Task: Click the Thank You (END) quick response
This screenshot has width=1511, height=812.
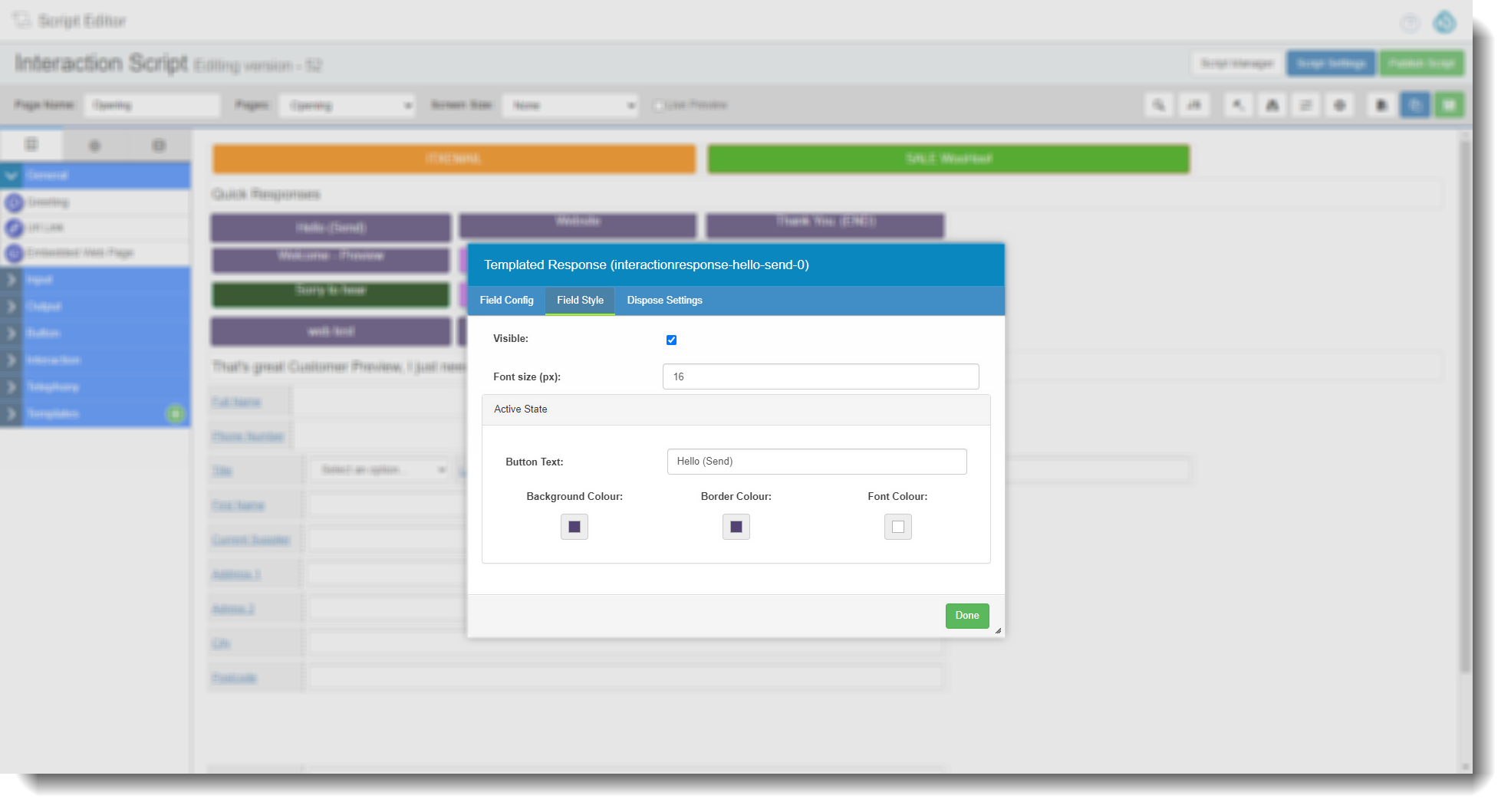Action: click(x=825, y=225)
